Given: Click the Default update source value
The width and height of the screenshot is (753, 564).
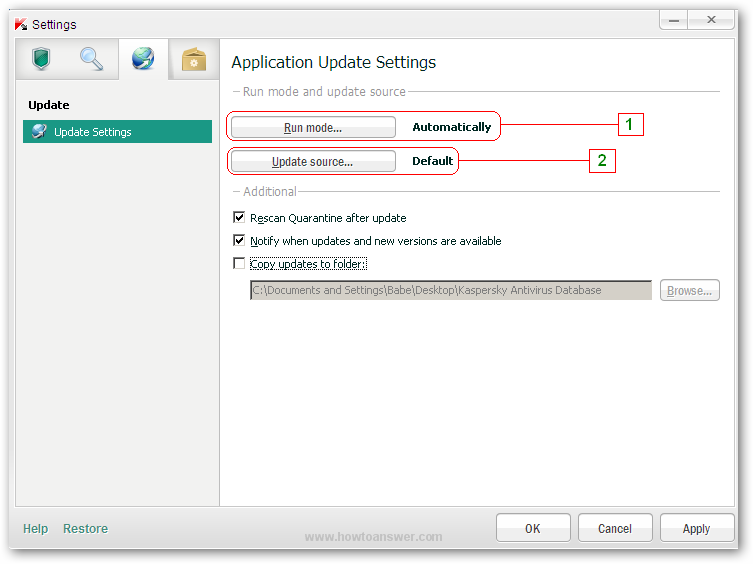Looking at the screenshot, I should pyautogui.click(x=432, y=161).
